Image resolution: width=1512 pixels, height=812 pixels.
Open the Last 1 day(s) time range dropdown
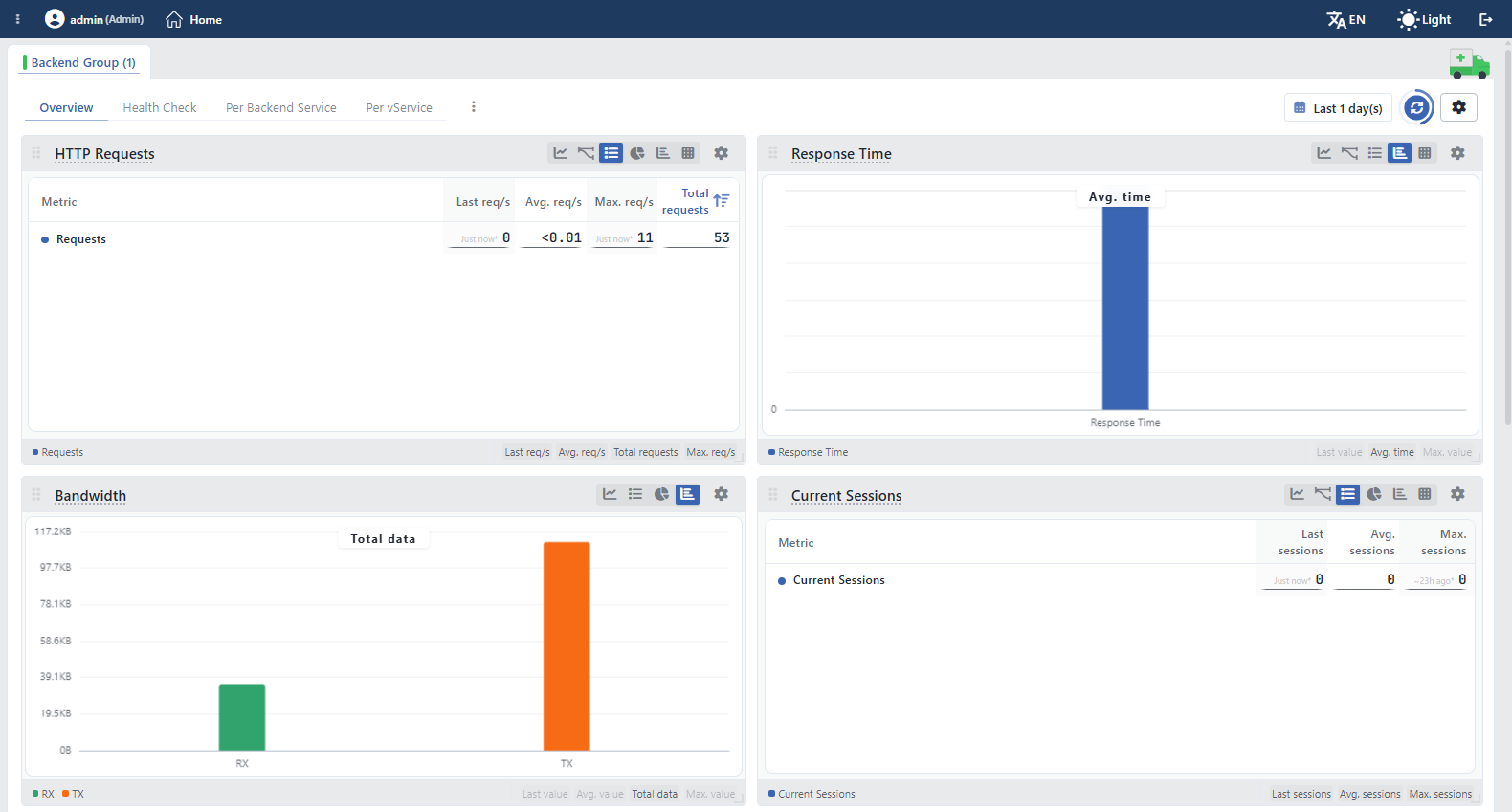pyautogui.click(x=1338, y=108)
